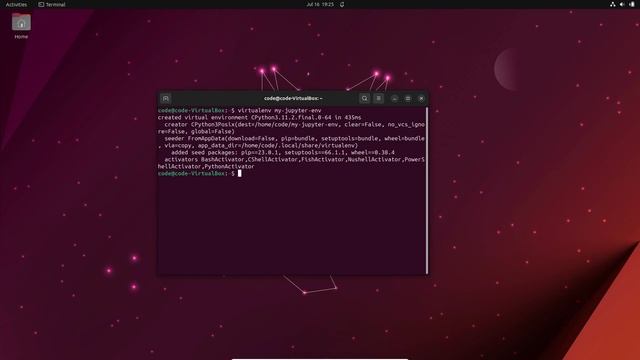Click the refresh indicator next to clock
Viewport: 640px width, 360px height.
(342, 4)
